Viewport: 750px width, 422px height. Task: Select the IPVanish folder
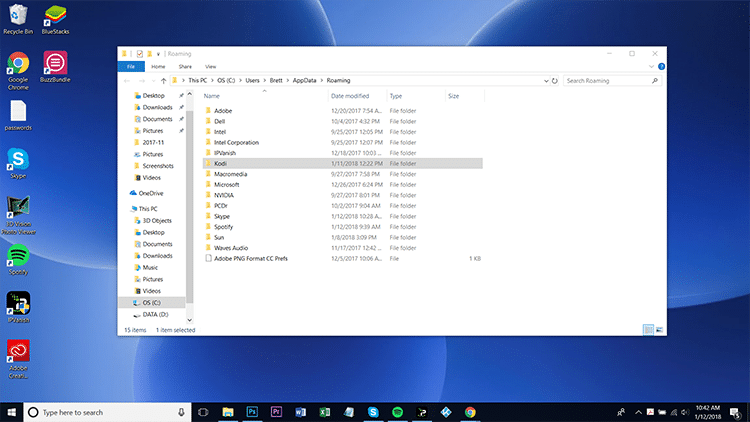point(342,153)
